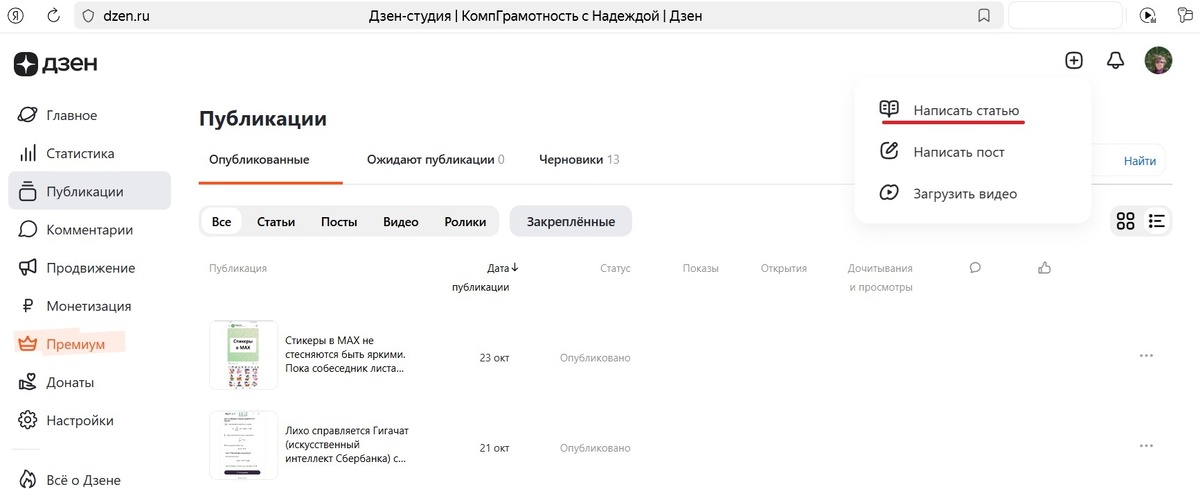This screenshot has height=496, width=1200.
Task: Click the empty field in browser toolbar
Action: [1065, 15]
